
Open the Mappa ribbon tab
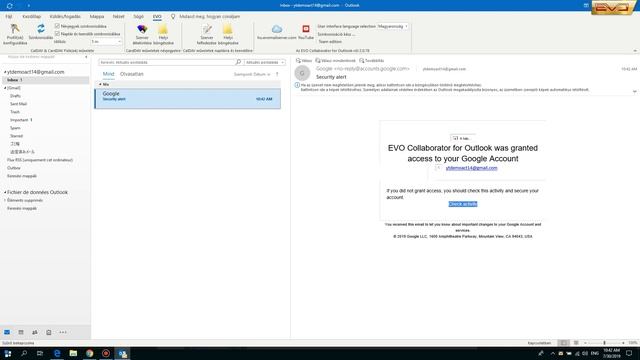[x=97, y=16]
